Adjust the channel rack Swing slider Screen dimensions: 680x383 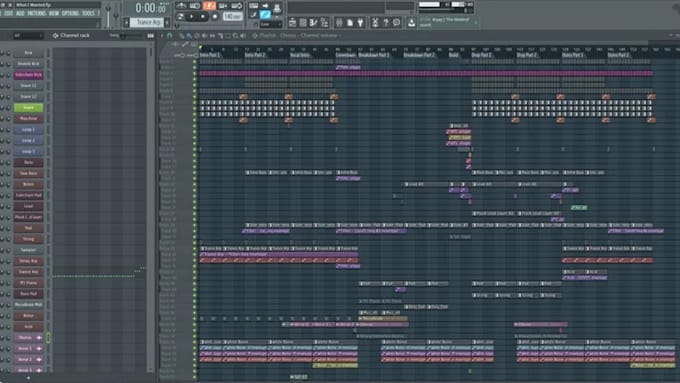tap(131, 36)
